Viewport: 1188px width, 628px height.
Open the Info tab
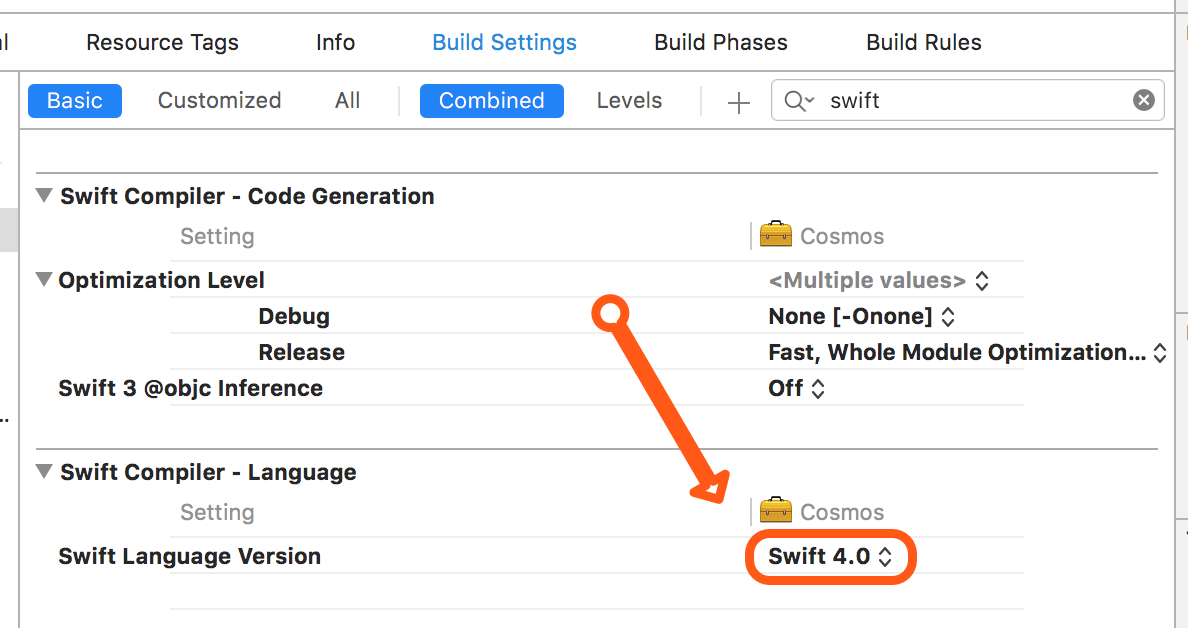[335, 42]
